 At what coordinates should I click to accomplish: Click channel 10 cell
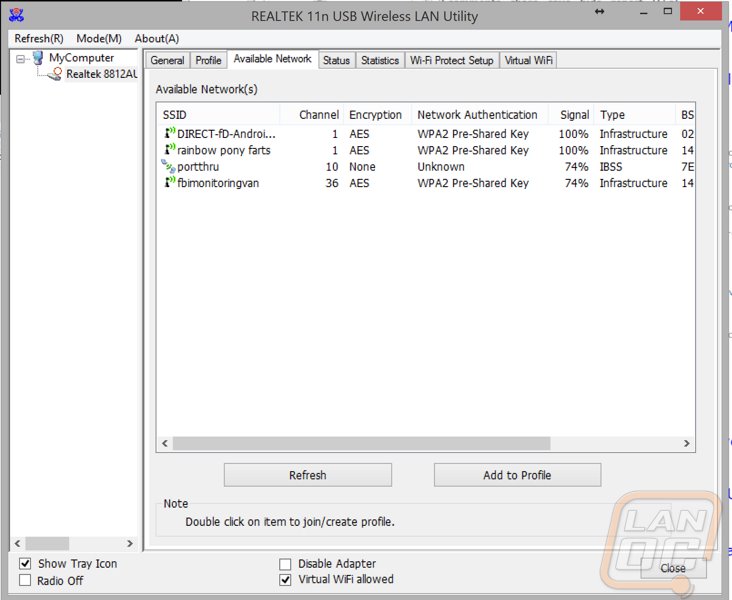[x=332, y=167]
